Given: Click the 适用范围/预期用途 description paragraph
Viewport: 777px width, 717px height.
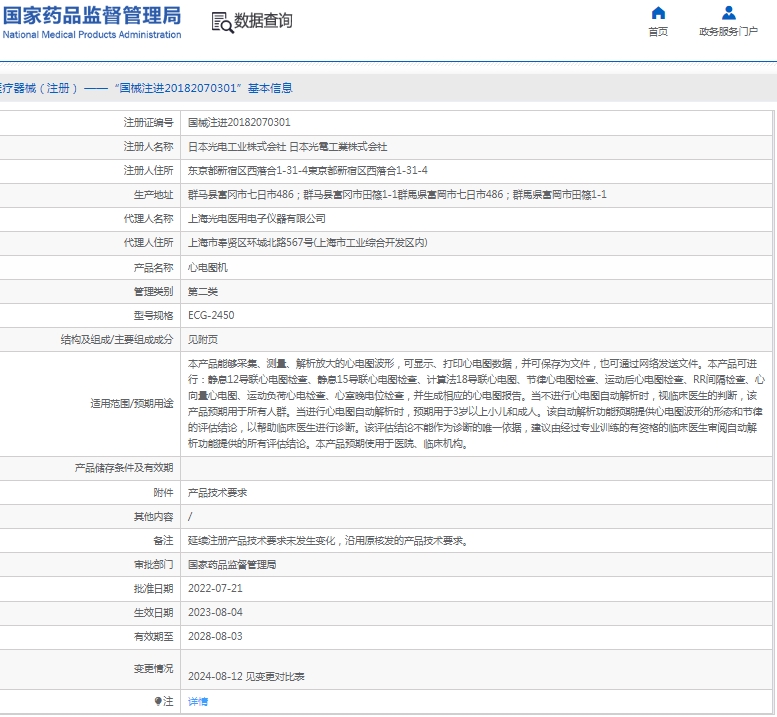Looking at the screenshot, I should click(476, 403).
